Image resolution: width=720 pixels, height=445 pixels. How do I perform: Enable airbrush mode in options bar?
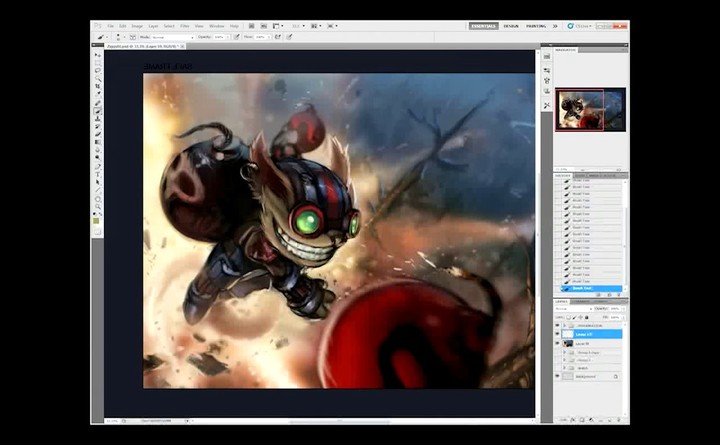[x=278, y=37]
